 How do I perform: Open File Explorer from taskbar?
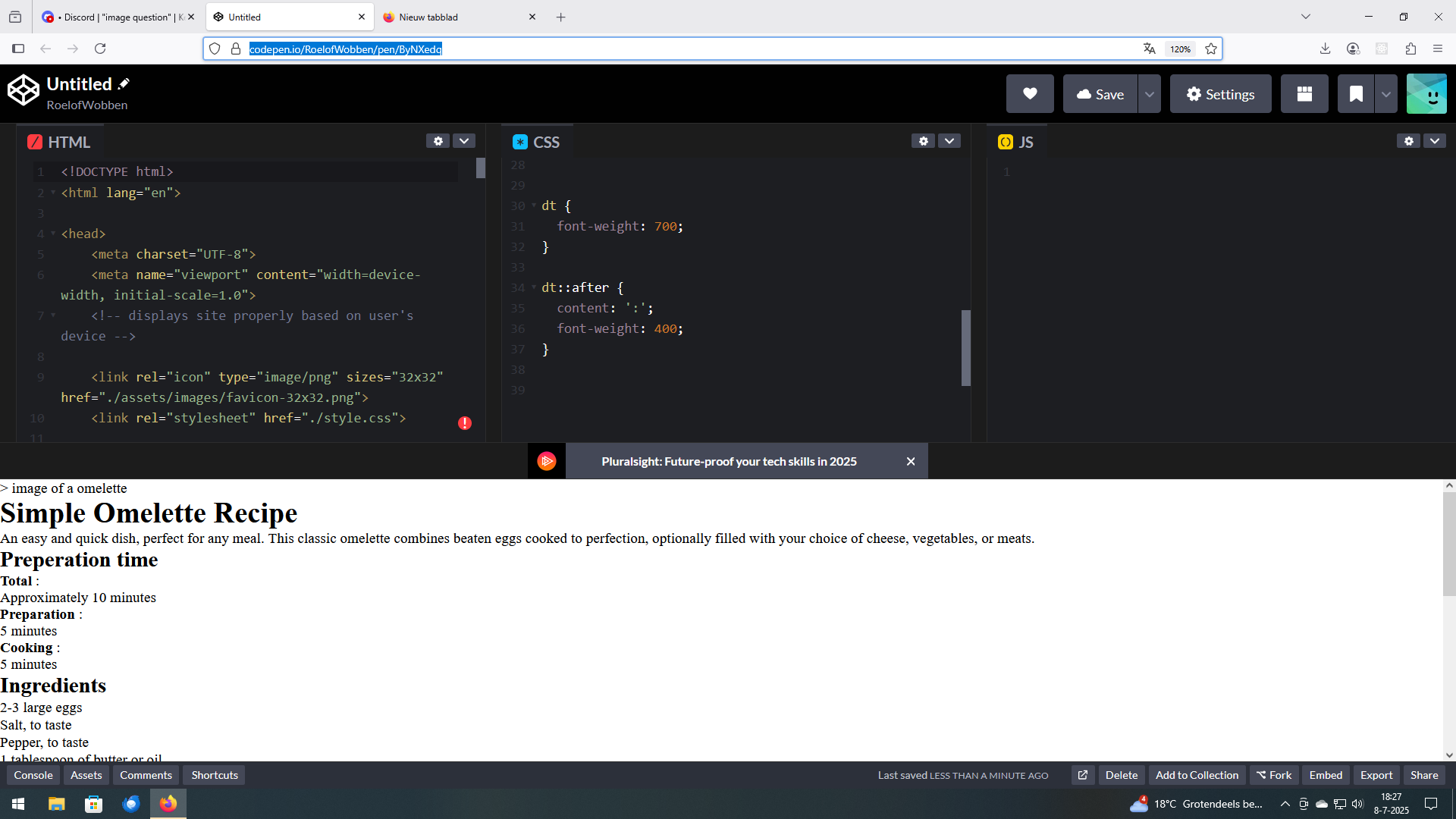(56, 804)
